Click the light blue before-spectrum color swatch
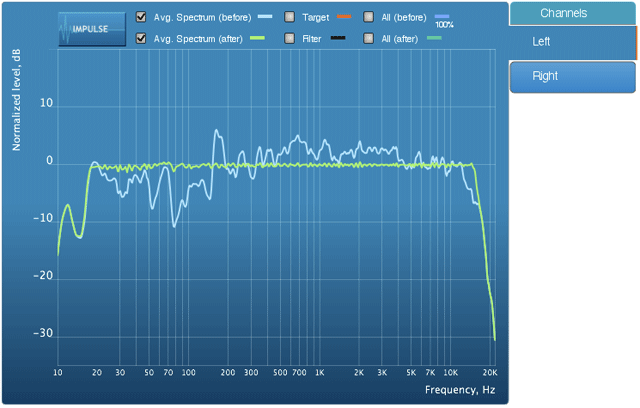Screen dimensions: 640x408 [x=265, y=16]
